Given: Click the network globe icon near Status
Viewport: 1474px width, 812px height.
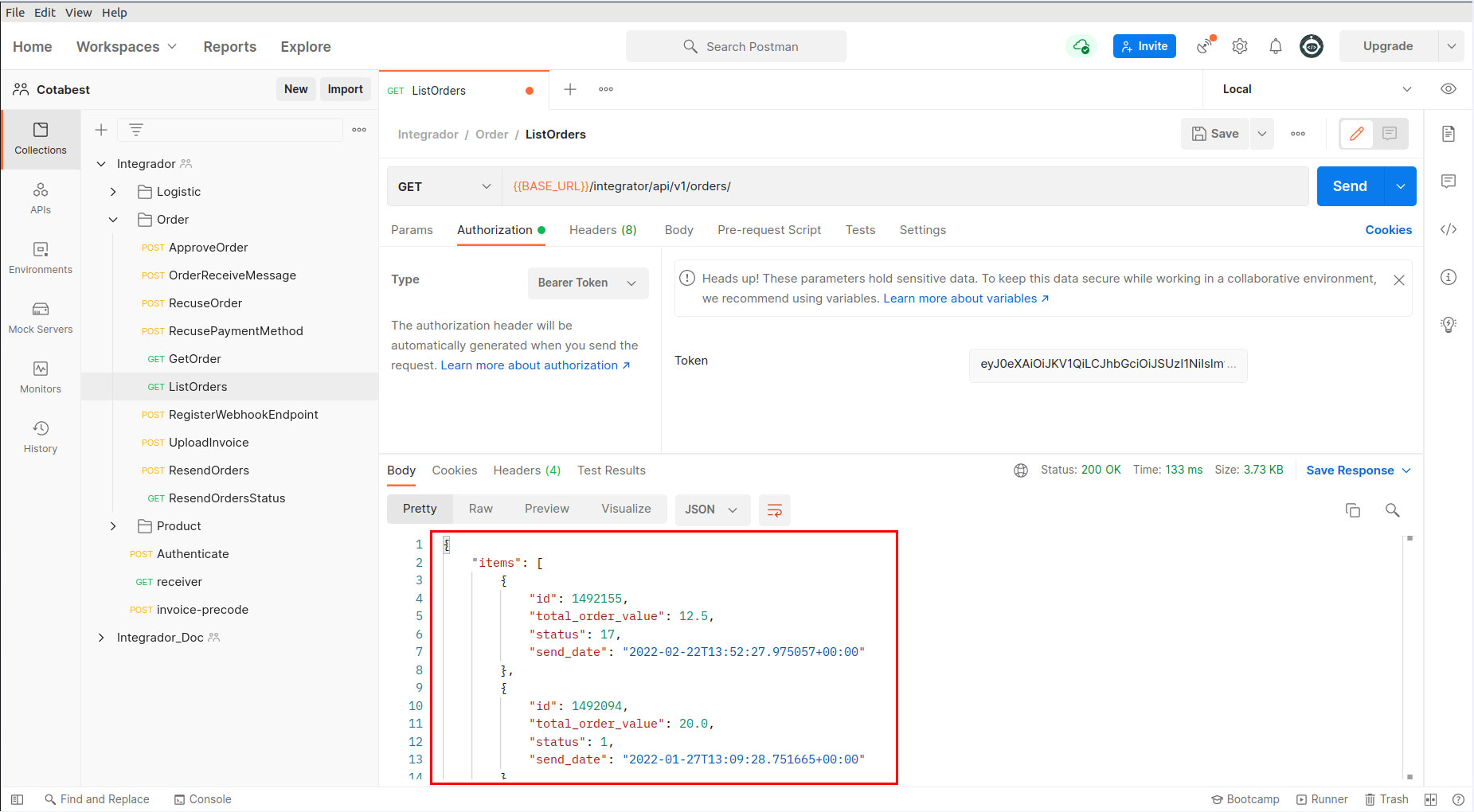Looking at the screenshot, I should 1021,470.
